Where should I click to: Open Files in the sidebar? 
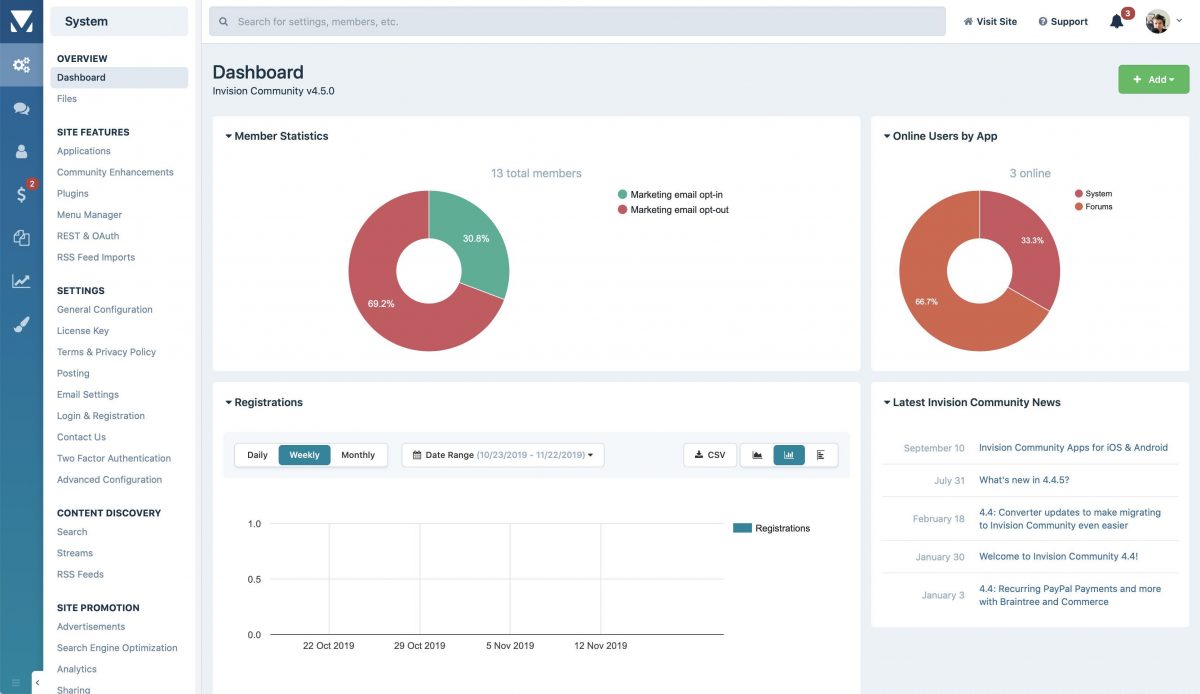pos(67,99)
